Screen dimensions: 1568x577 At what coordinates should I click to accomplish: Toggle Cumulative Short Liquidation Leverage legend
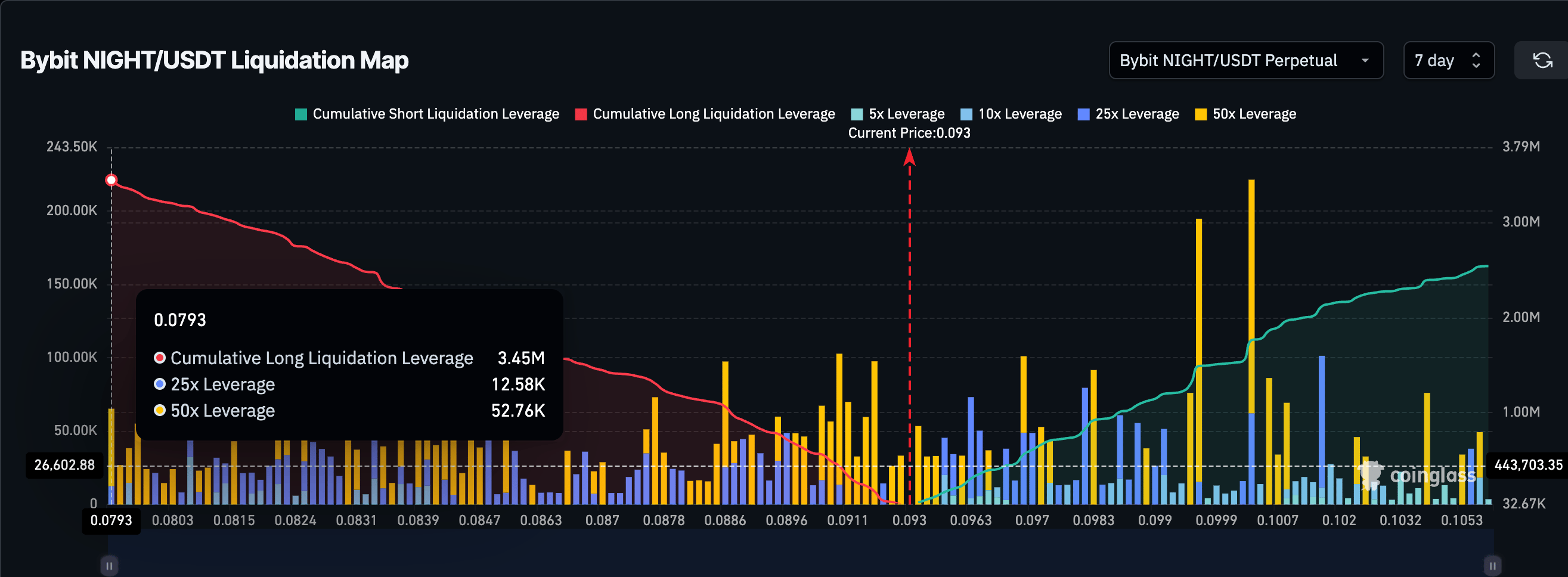tap(427, 114)
